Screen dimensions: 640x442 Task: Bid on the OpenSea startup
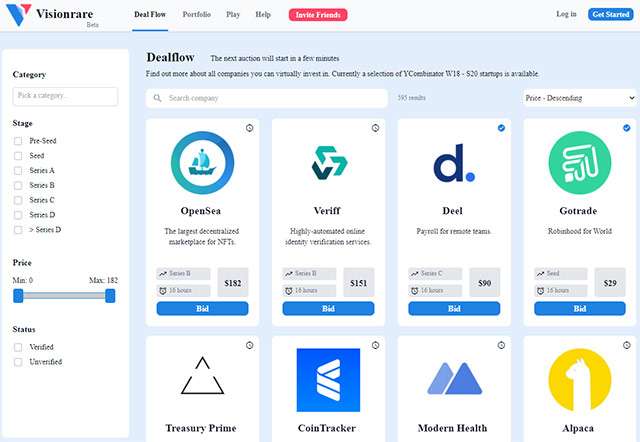click(201, 309)
